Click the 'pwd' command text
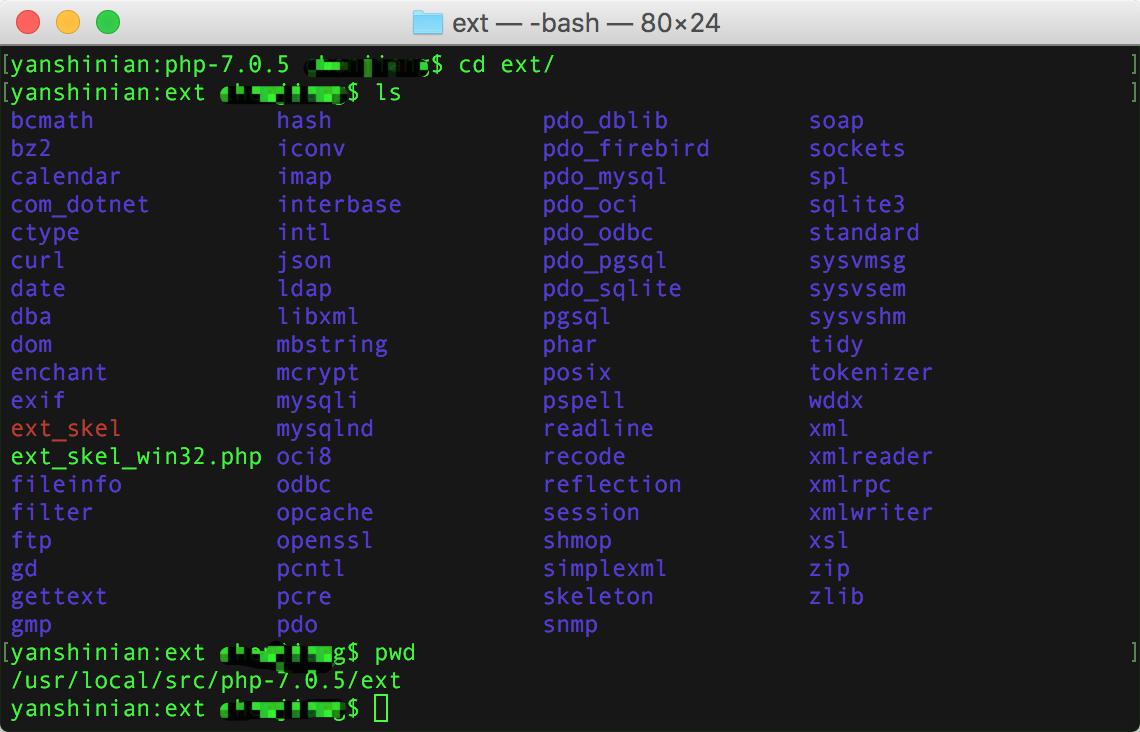This screenshot has width=1140, height=732. click(x=395, y=653)
